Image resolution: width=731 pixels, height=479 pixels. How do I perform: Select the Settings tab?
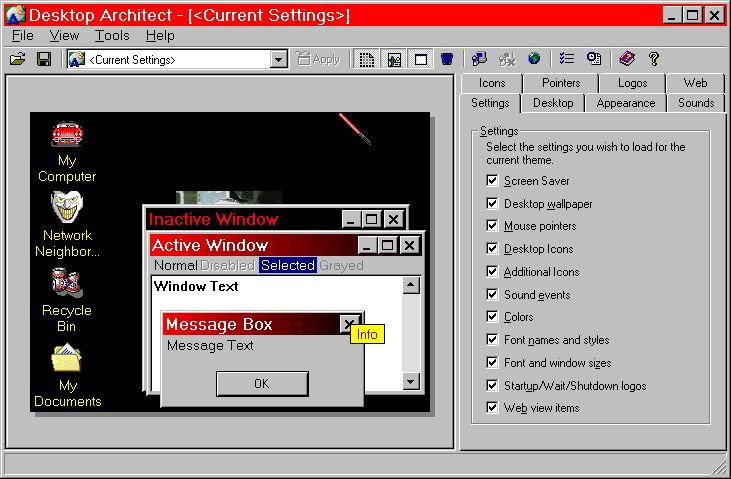(x=490, y=103)
